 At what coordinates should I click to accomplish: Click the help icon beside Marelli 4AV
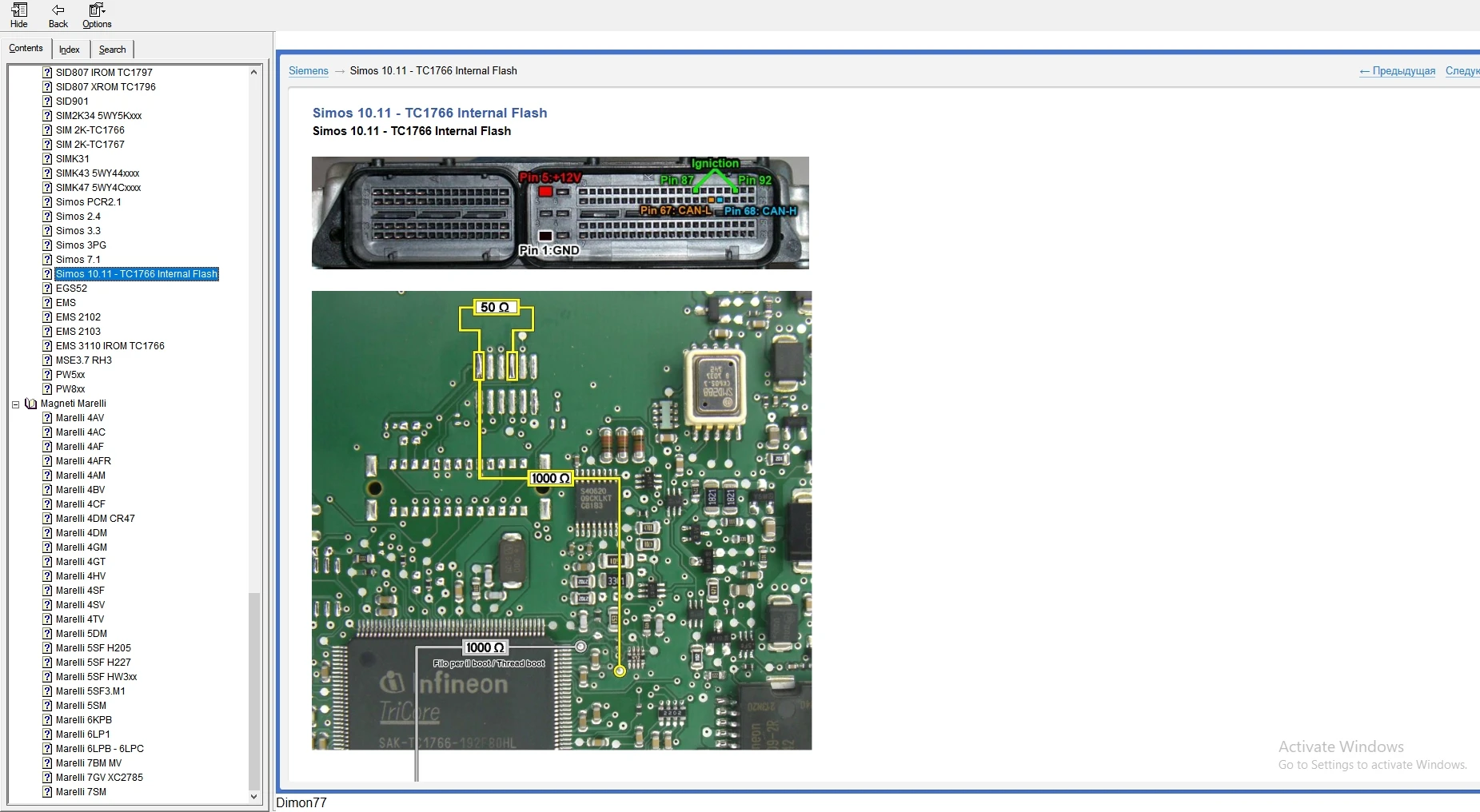click(x=47, y=418)
